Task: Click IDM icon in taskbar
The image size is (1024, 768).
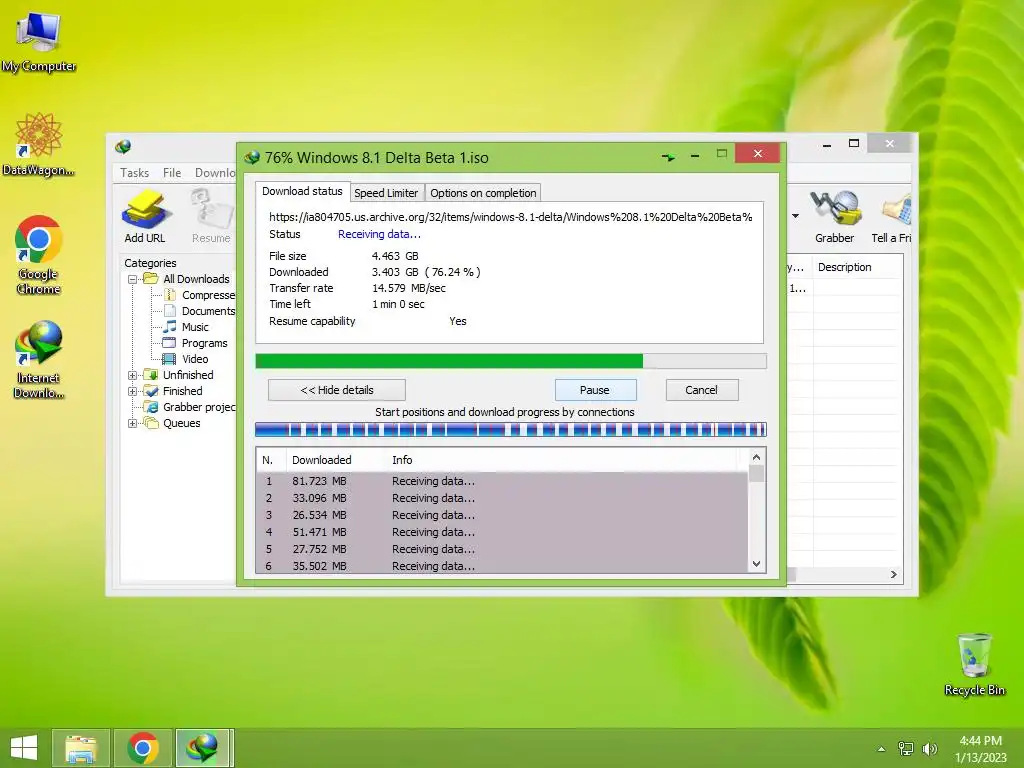Action: 202,748
